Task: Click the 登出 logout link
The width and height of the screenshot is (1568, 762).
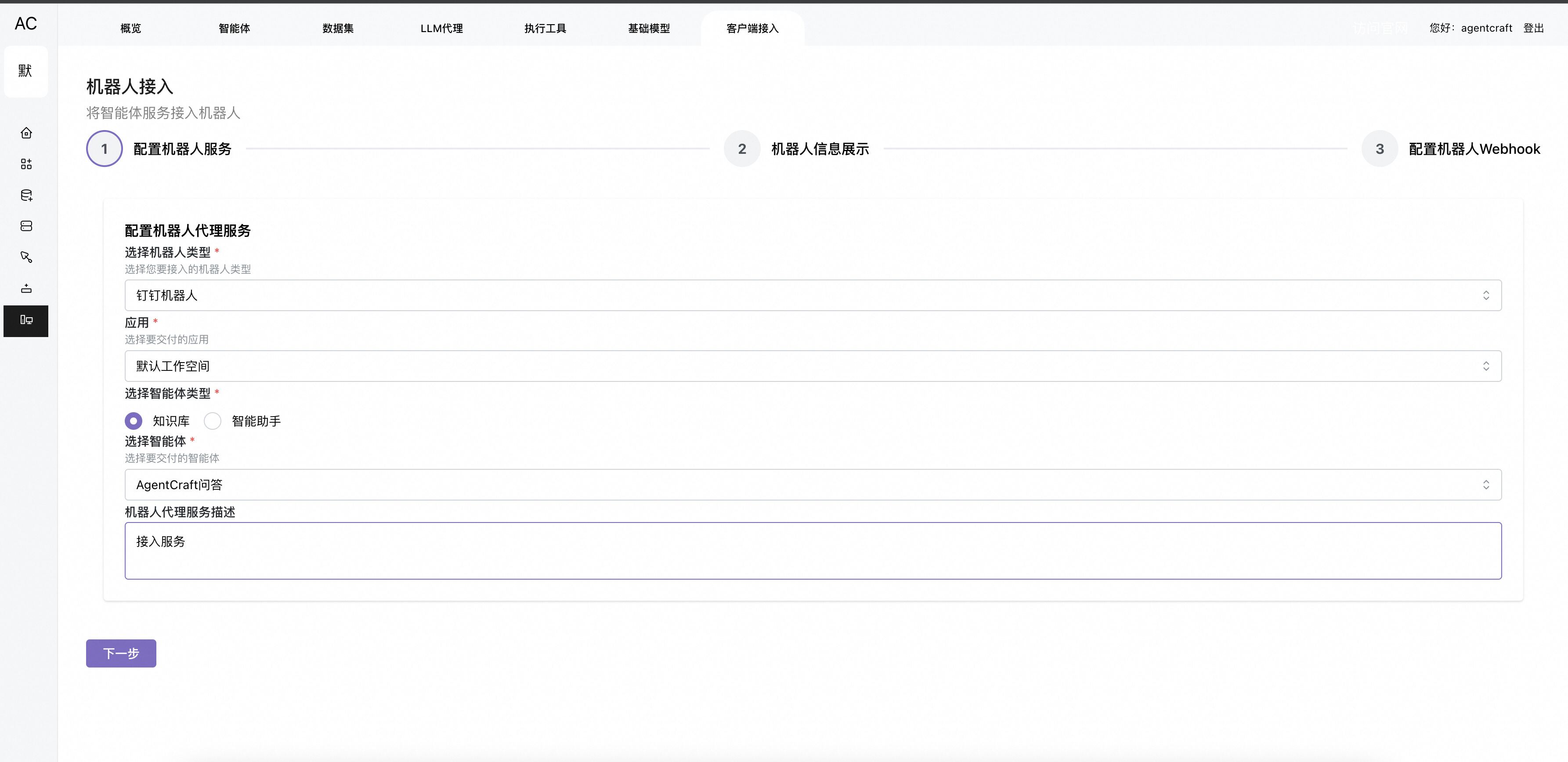Action: click(x=1533, y=28)
